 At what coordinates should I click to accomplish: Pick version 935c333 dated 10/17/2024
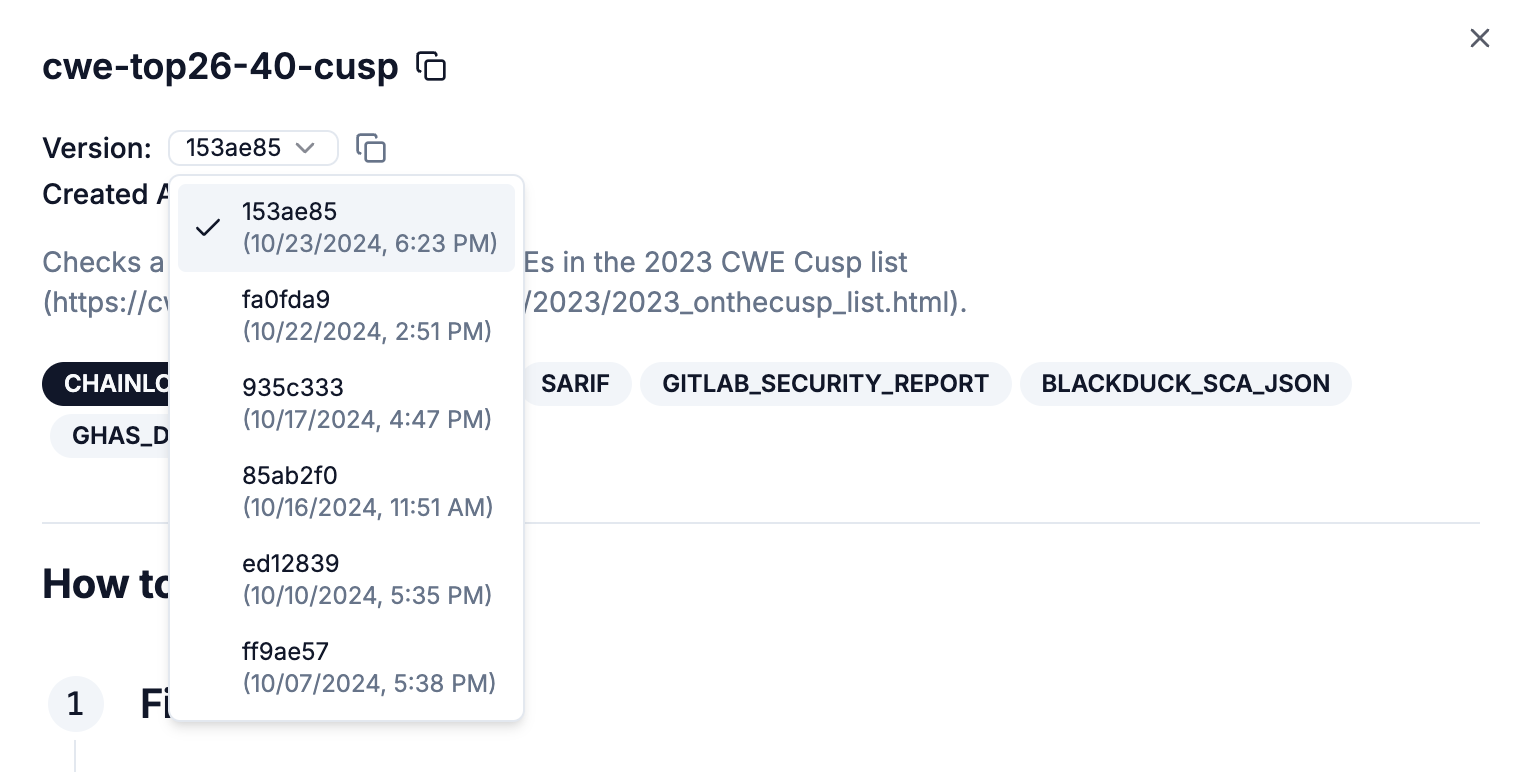coord(346,403)
